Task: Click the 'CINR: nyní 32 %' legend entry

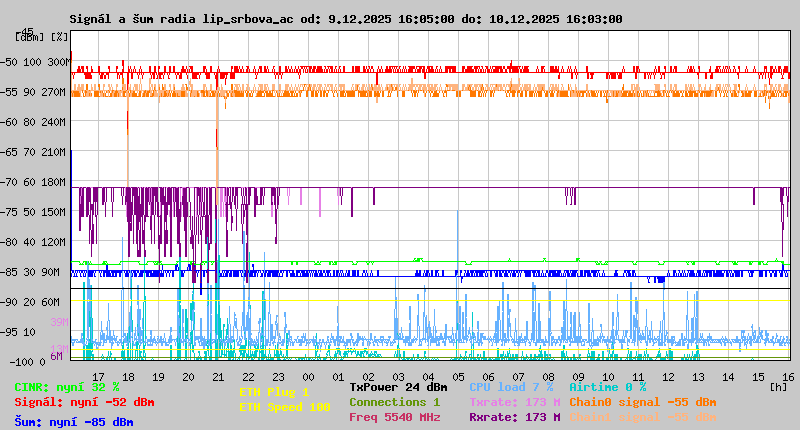Action: (67, 387)
